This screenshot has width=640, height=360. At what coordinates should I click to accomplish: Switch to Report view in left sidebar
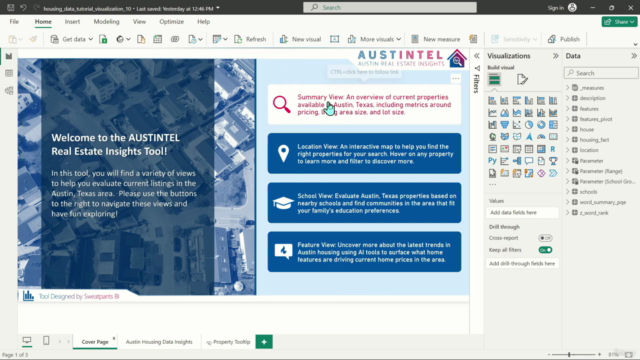pyautogui.click(x=9, y=56)
